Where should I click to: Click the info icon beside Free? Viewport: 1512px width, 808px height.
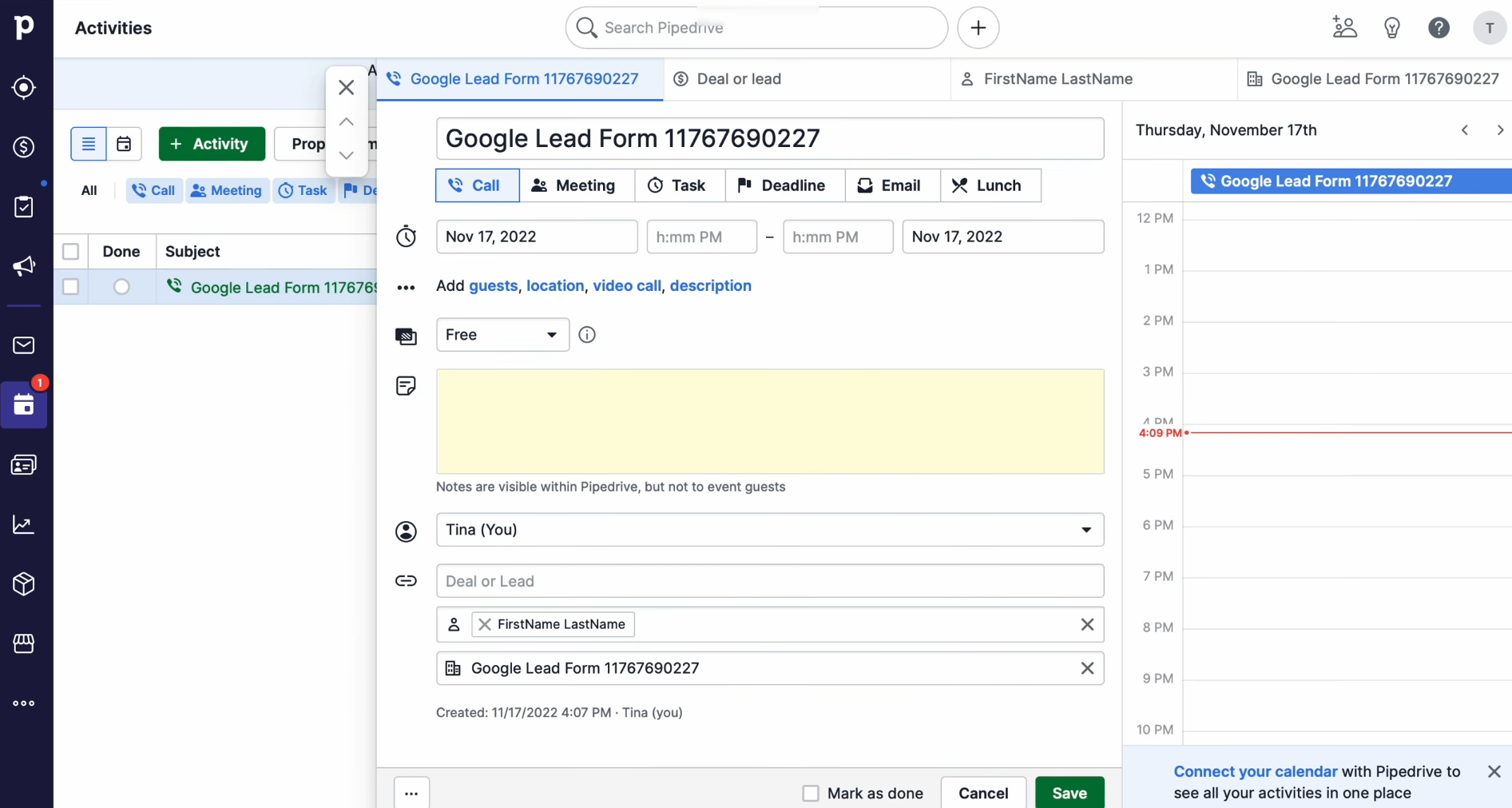(587, 335)
